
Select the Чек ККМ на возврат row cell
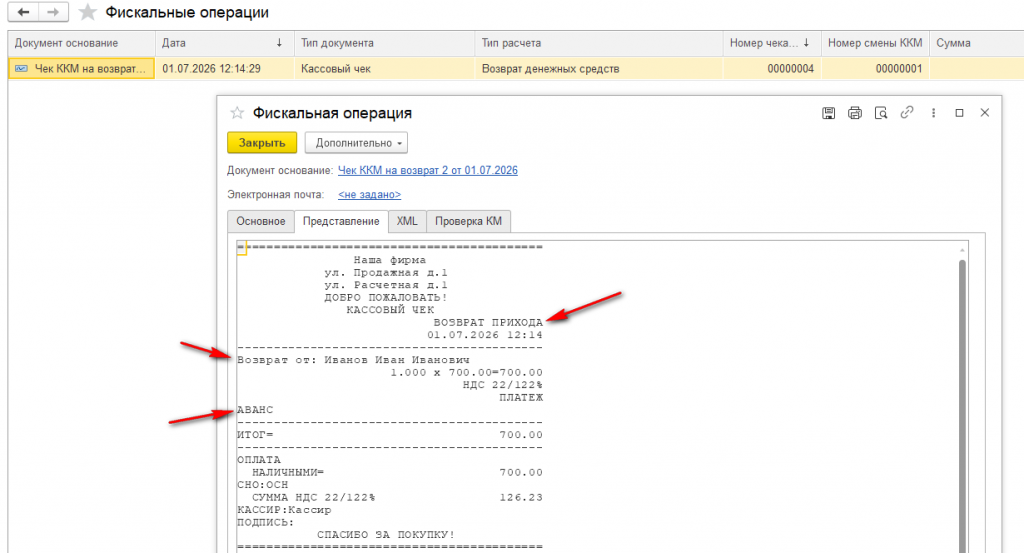point(81,69)
